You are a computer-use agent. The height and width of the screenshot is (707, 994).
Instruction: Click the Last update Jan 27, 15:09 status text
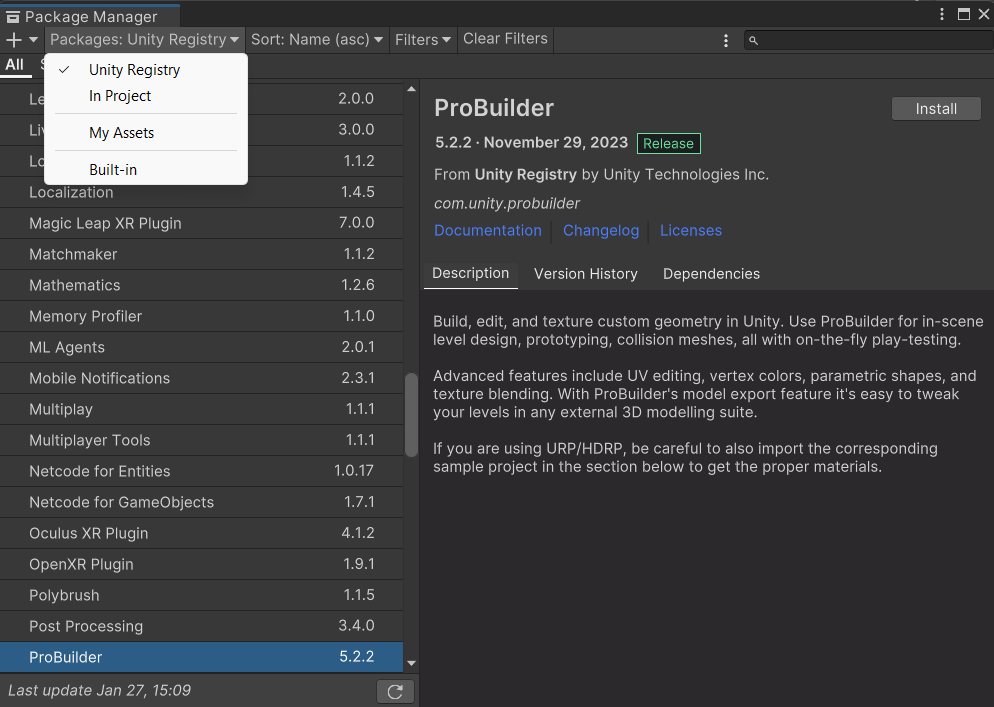coord(100,691)
